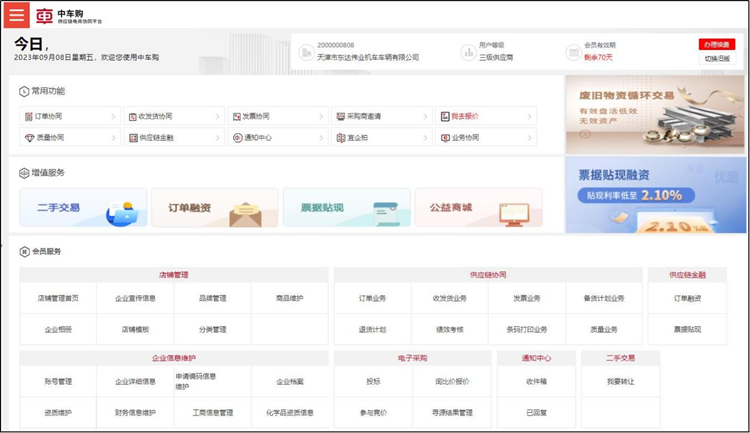Screen dimensions: 750x433
Task: Click the 订单协同 icon
Action: pyautogui.click(x=27, y=117)
